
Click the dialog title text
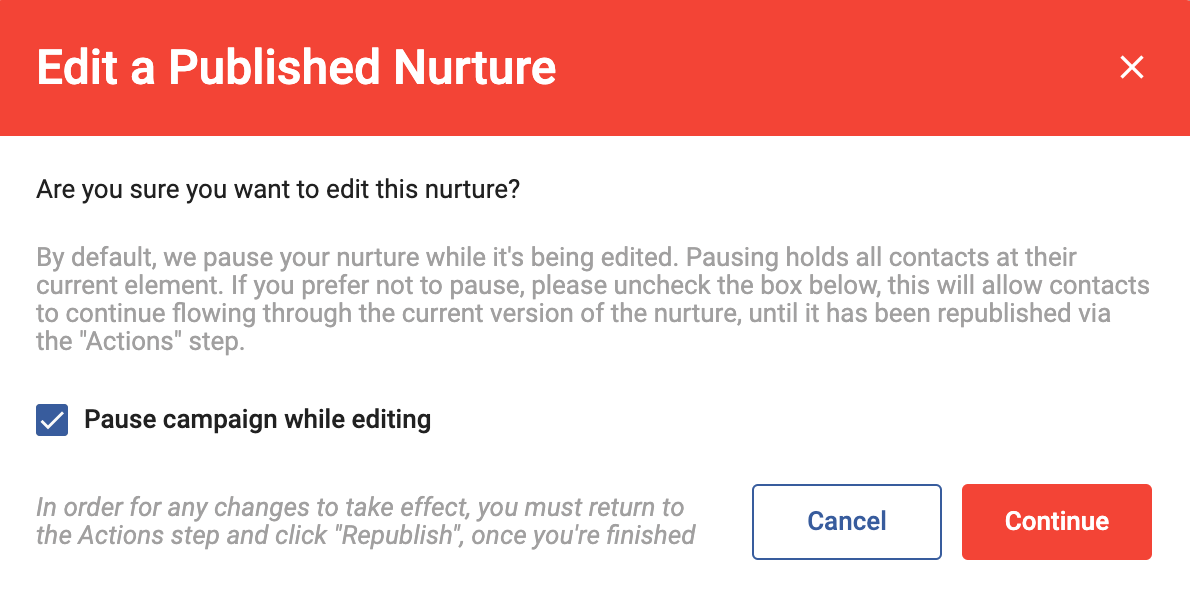tap(295, 67)
